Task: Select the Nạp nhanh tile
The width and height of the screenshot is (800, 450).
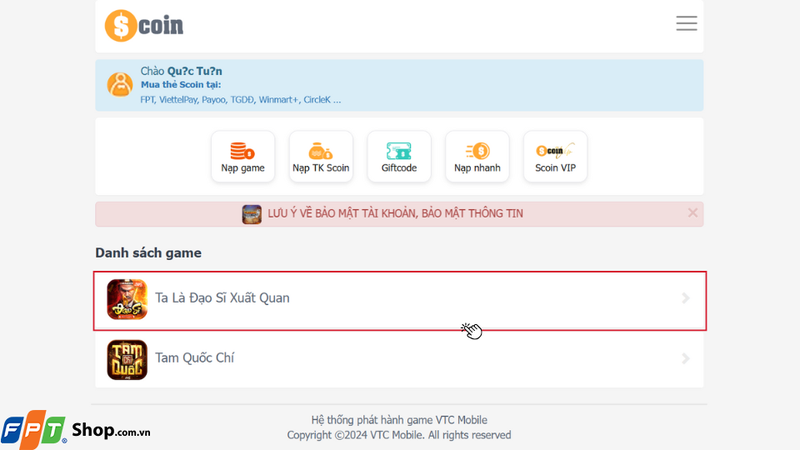Action: click(x=477, y=157)
